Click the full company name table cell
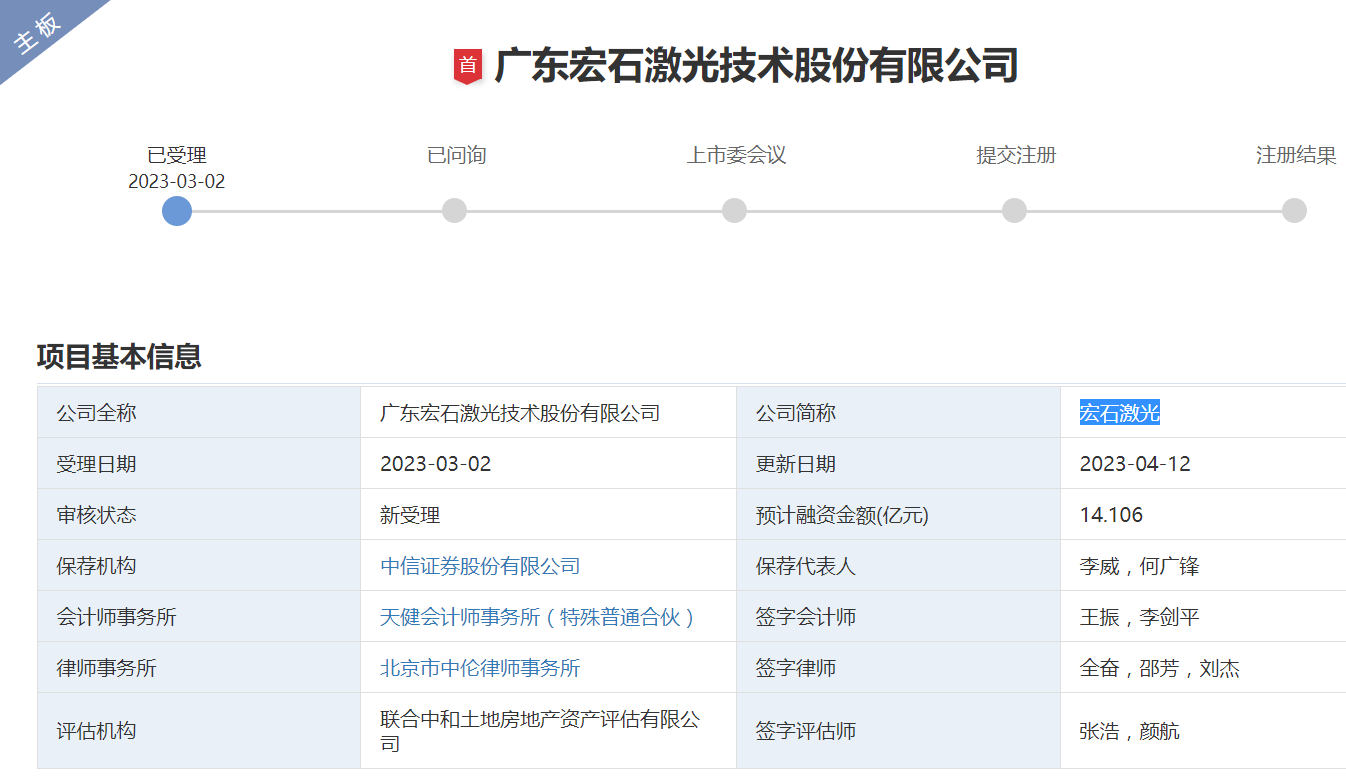 tap(548, 413)
